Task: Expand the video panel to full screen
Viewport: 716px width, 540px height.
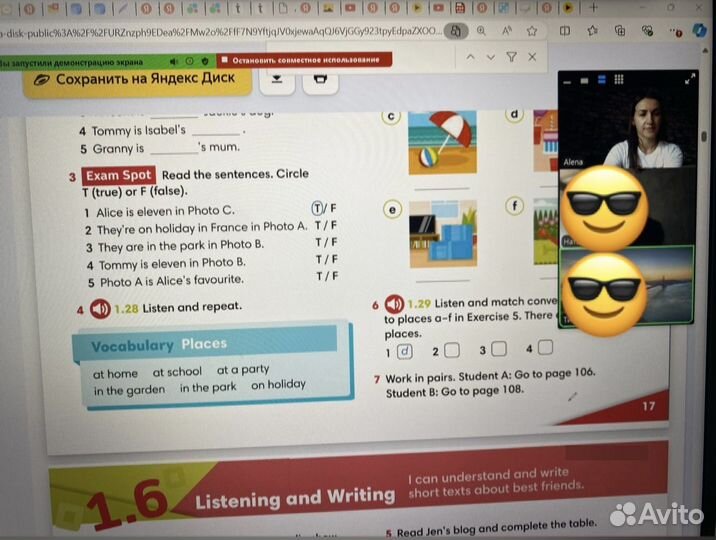Action: tap(688, 77)
